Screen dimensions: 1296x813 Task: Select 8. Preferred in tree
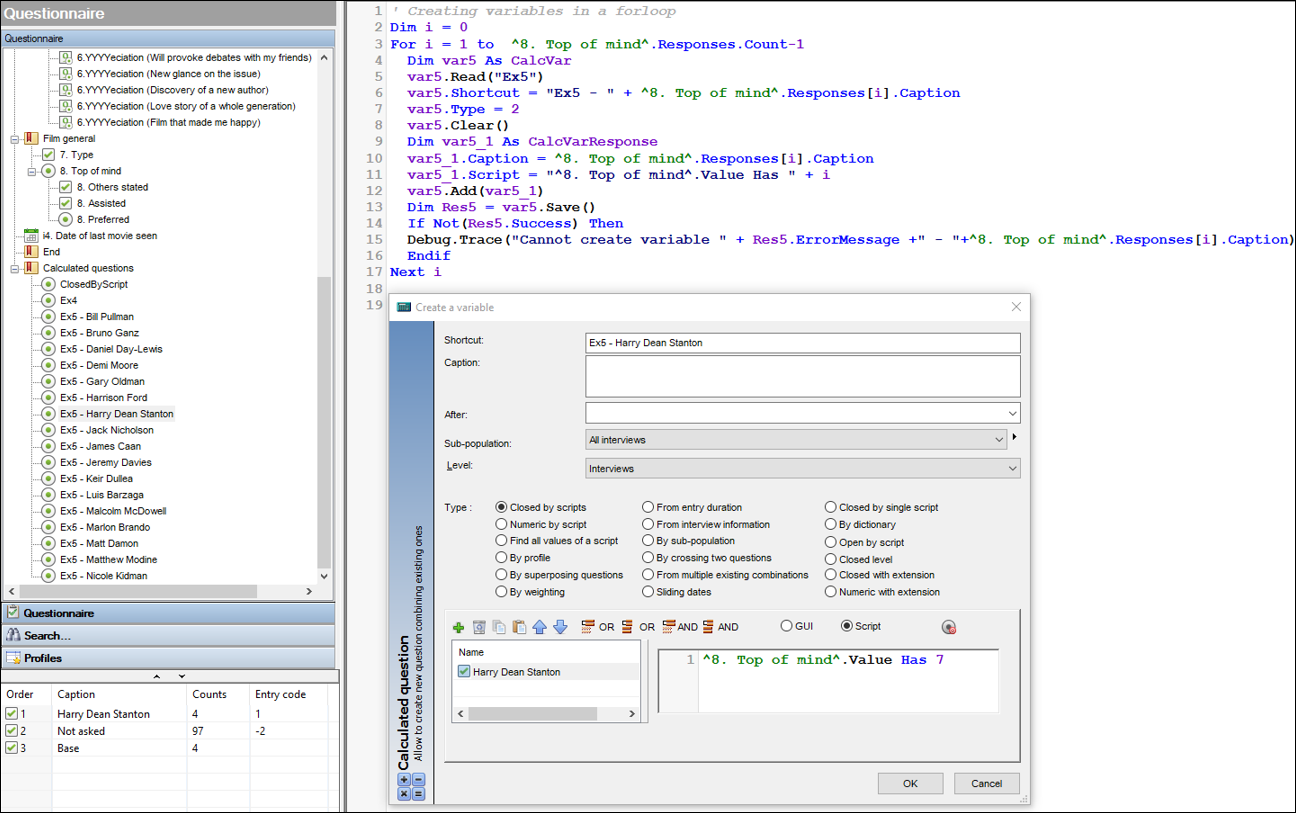click(103, 219)
